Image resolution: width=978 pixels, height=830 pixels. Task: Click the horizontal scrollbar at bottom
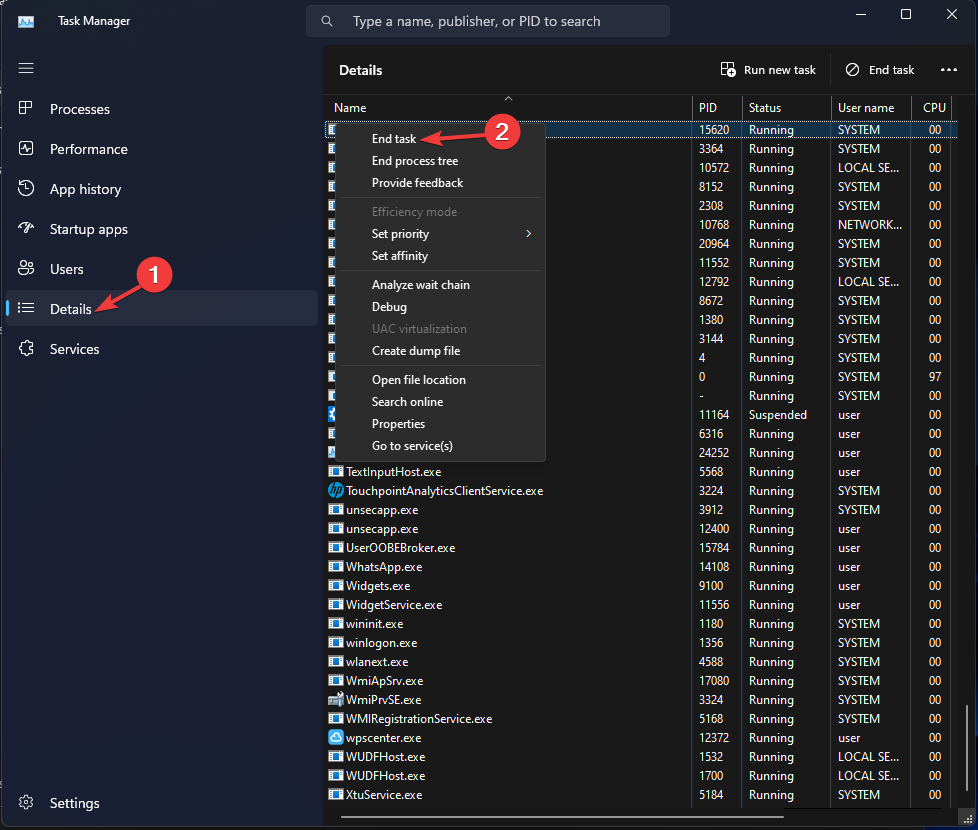click(x=562, y=816)
